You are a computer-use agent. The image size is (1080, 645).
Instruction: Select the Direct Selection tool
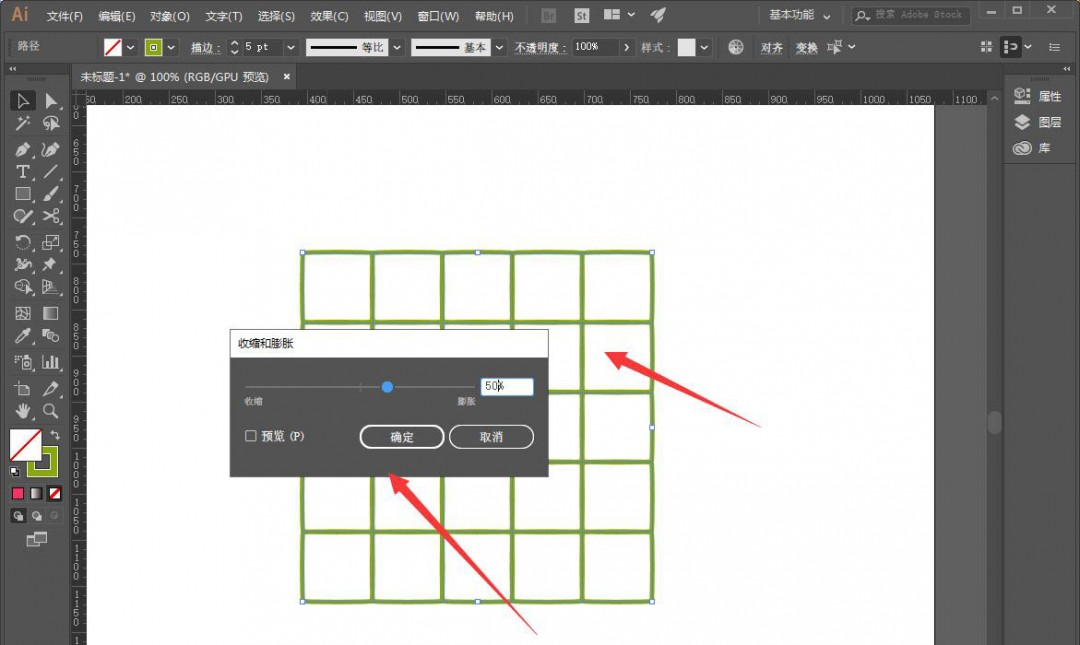click(x=51, y=100)
